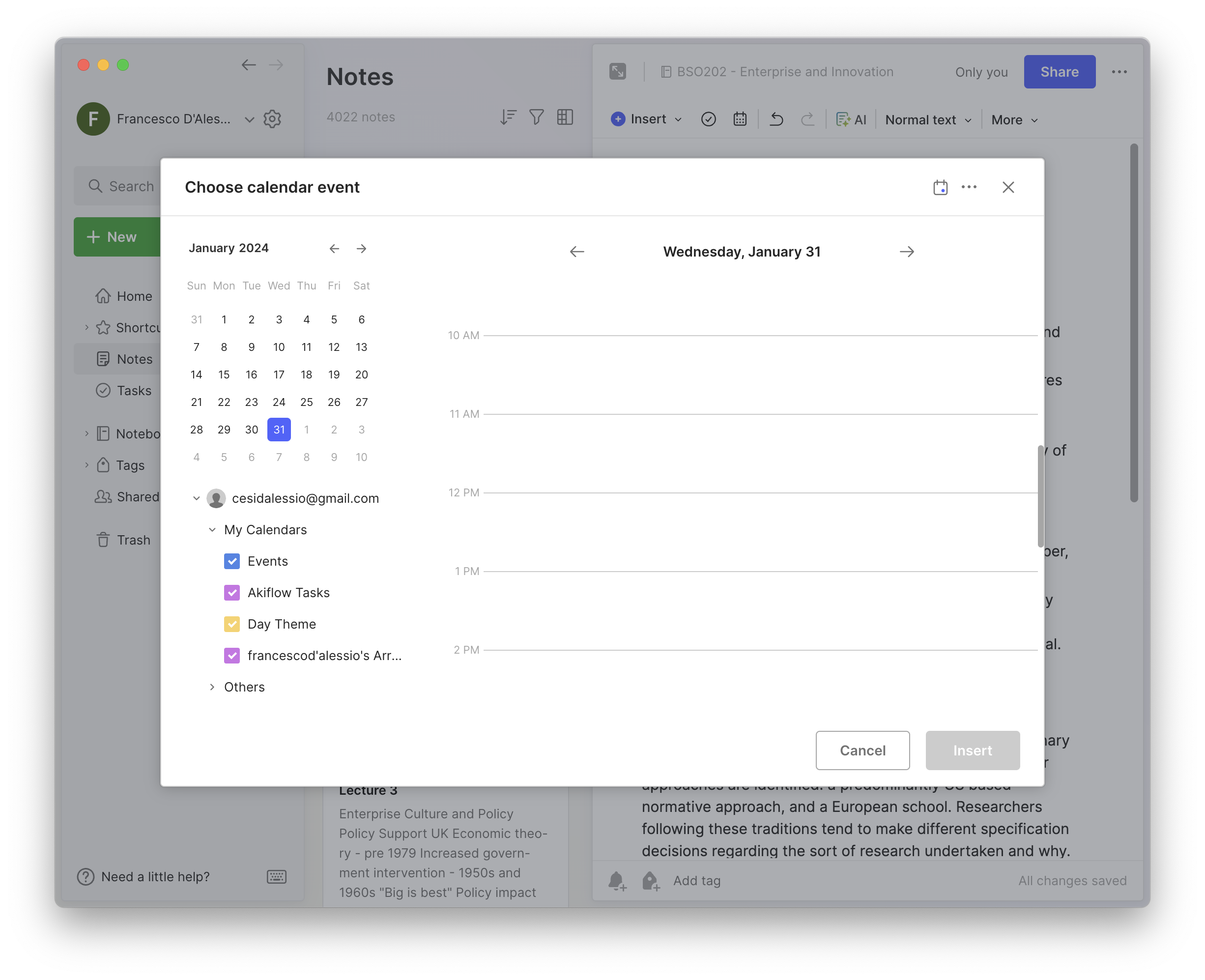
Task: Open the date picker icon in dialog header
Action: (940, 187)
